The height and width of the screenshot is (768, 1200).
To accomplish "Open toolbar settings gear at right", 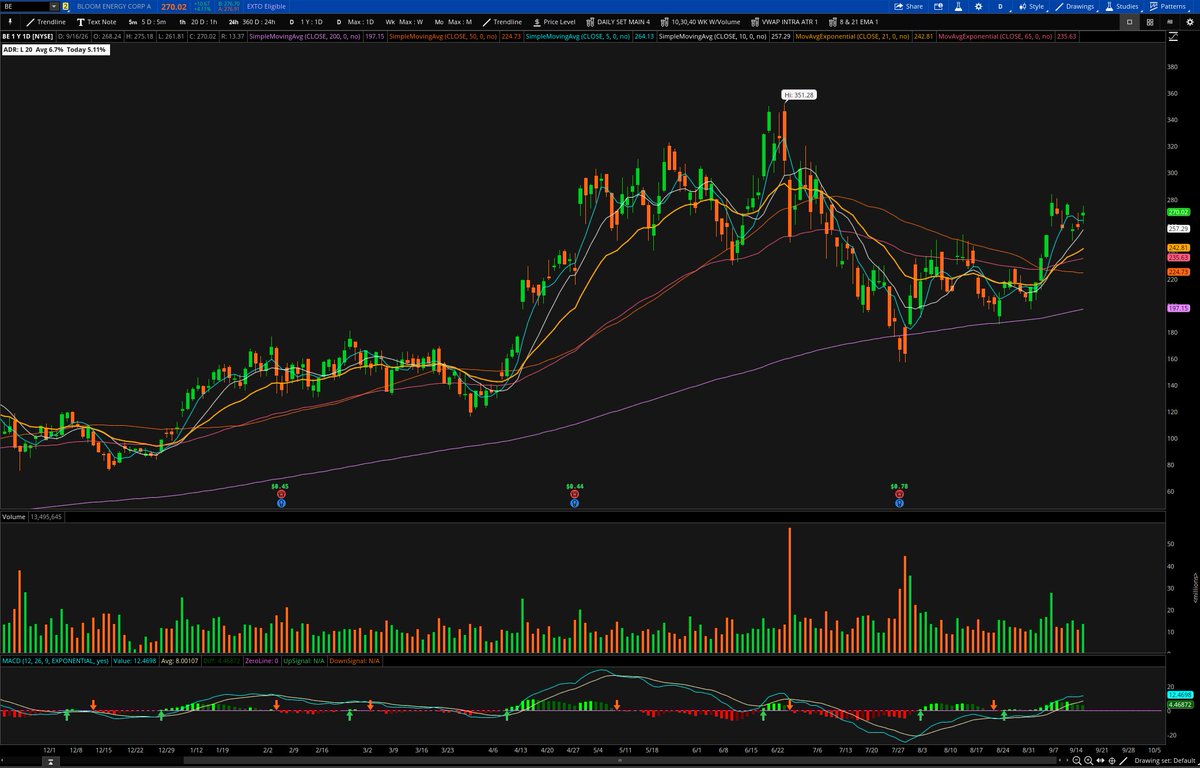I will tap(1190, 21).
